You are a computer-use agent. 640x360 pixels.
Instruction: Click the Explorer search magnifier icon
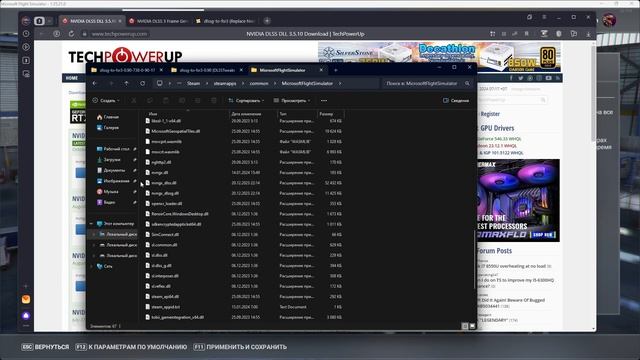click(467, 83)
